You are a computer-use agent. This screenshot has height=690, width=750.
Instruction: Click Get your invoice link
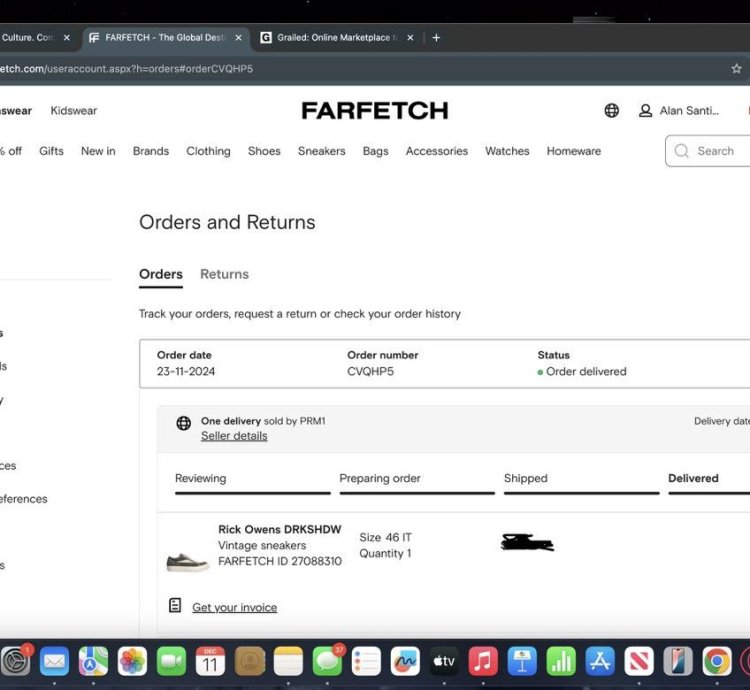pos(234,607)
